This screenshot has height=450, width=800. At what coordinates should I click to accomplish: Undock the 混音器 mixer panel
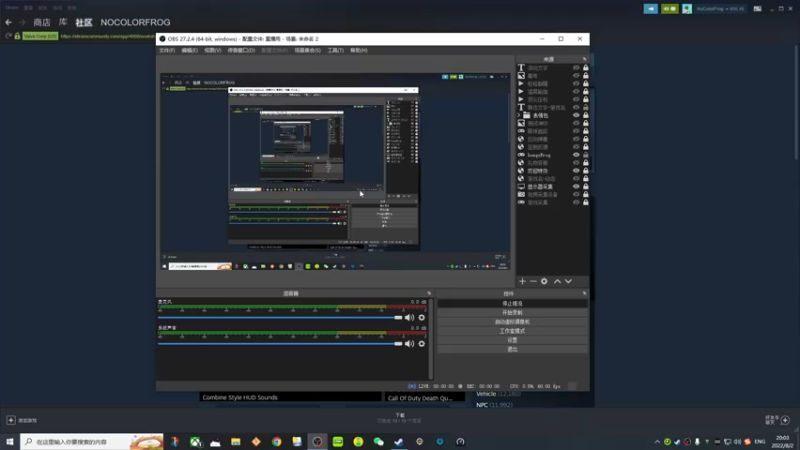click(429, 293)
